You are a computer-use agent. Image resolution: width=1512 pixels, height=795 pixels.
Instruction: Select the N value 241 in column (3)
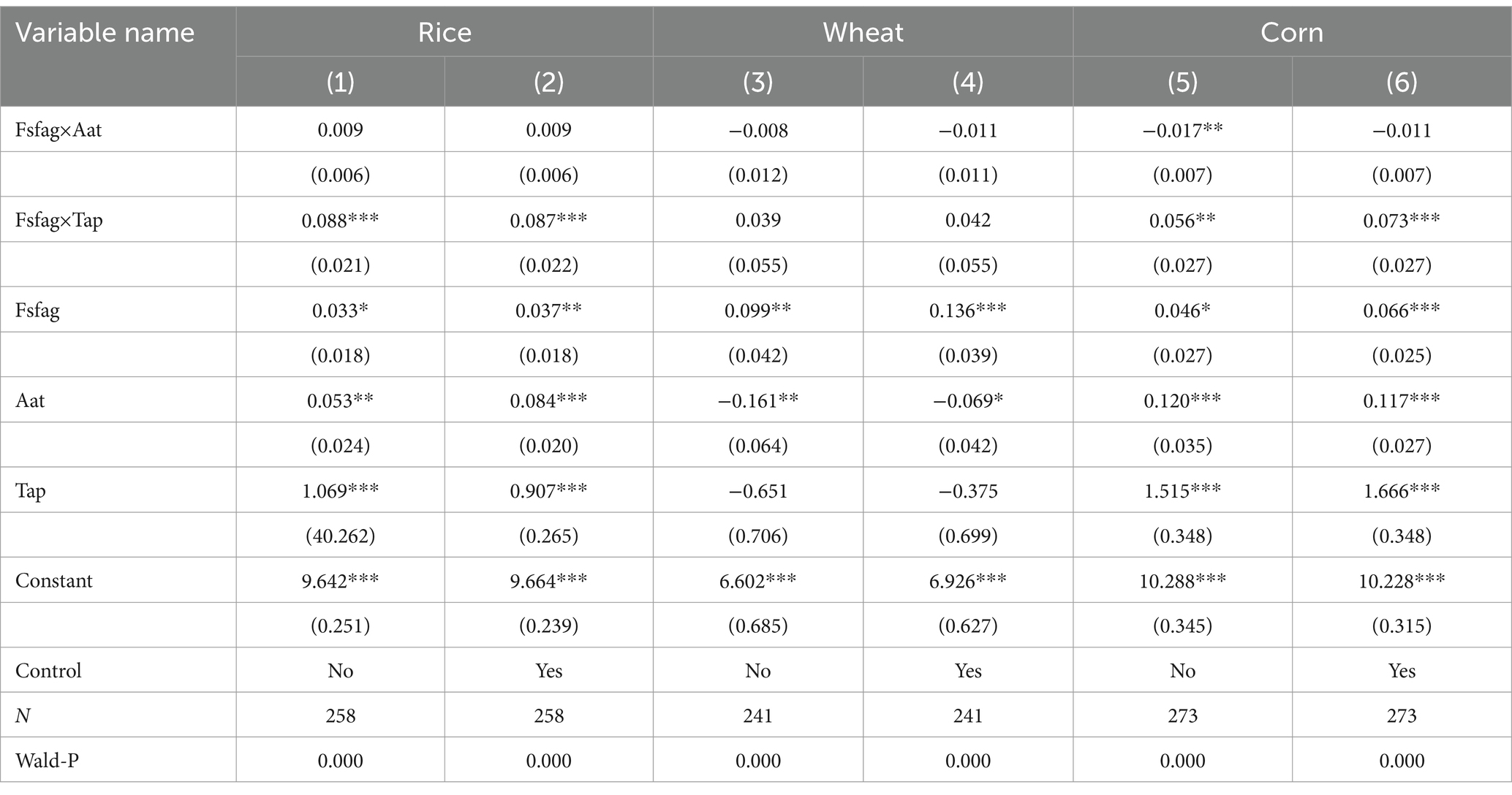click(758, 716)
